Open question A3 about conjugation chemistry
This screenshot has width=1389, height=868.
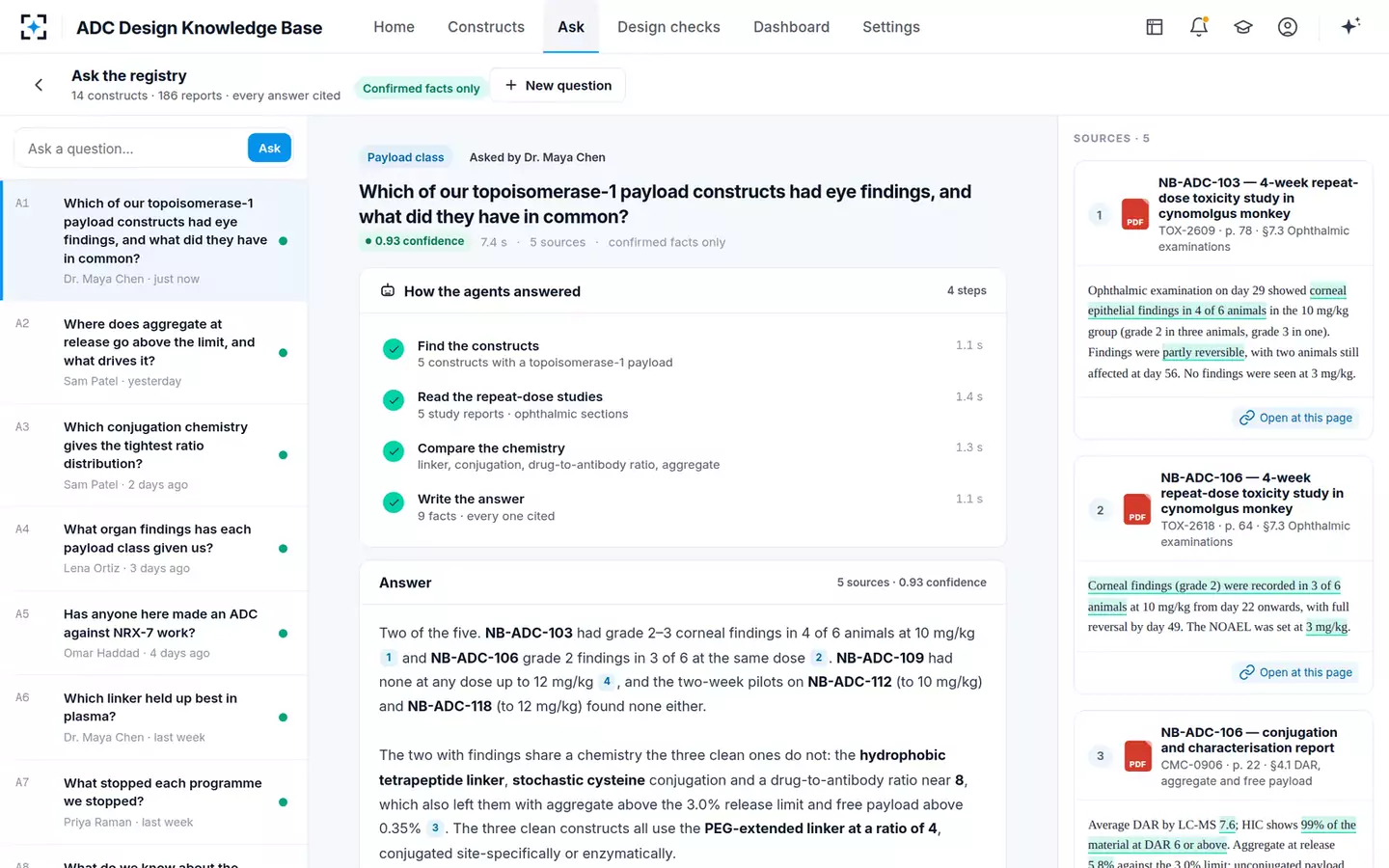click(154, 454)
